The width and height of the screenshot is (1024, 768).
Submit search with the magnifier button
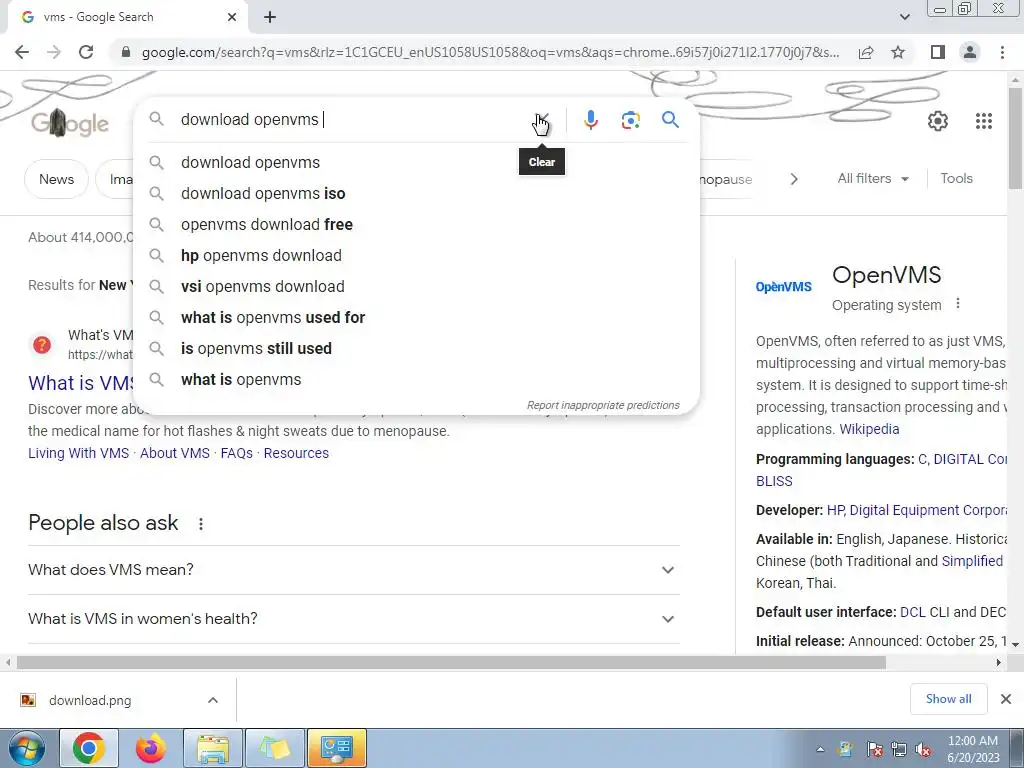[x=670, y=120]
